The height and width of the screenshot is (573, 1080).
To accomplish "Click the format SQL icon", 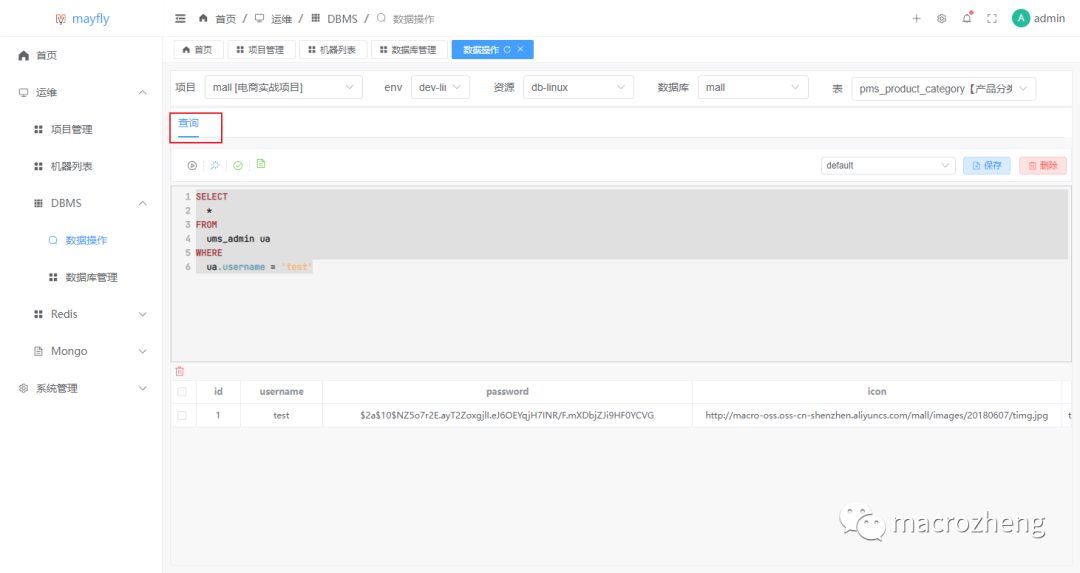I will 214,165.
